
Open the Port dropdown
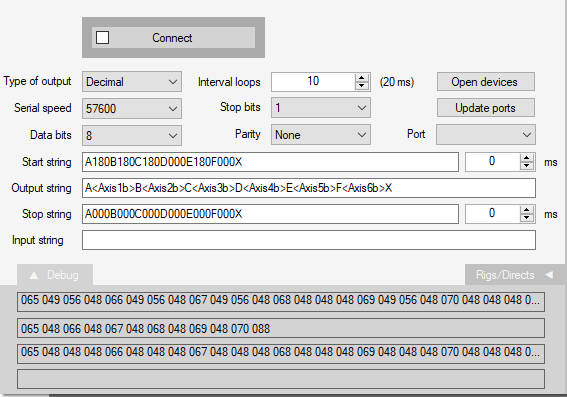[486, 135]
